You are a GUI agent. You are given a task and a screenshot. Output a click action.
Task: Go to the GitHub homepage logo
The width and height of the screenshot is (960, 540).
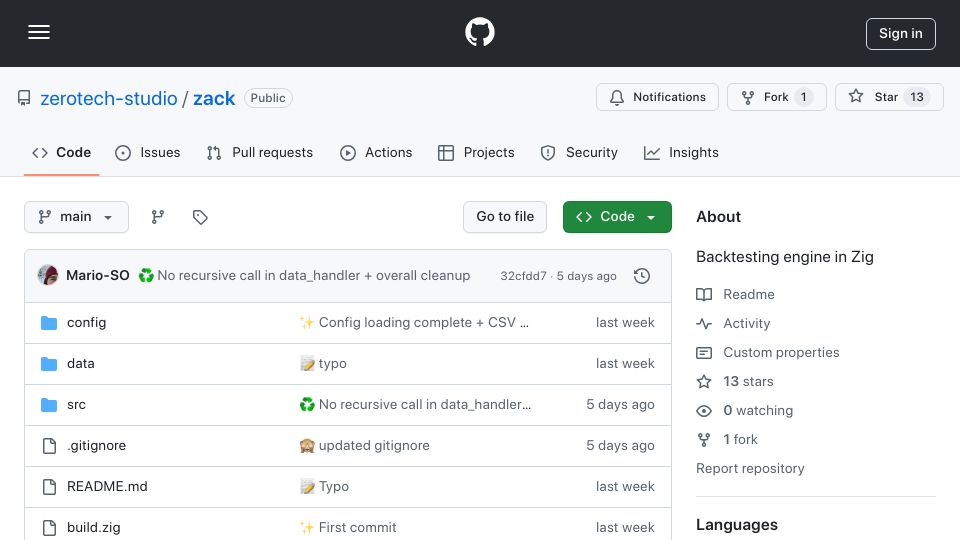479,32
